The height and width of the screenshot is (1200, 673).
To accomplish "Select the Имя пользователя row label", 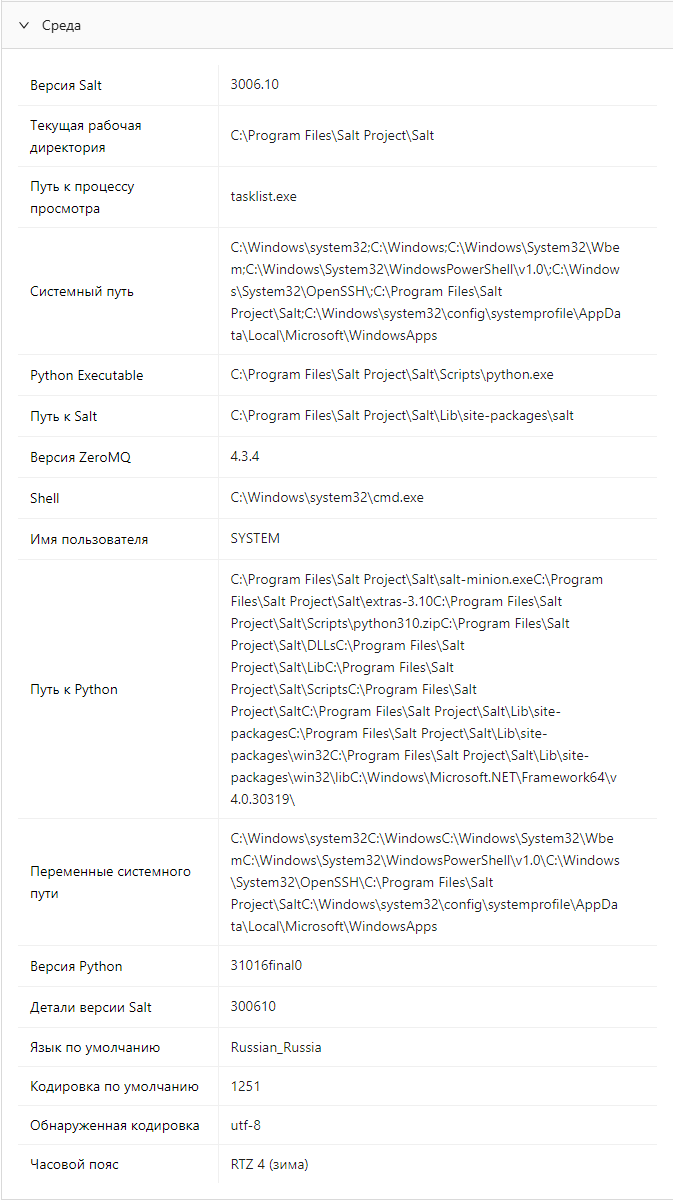I will click(x=89, y=539).
